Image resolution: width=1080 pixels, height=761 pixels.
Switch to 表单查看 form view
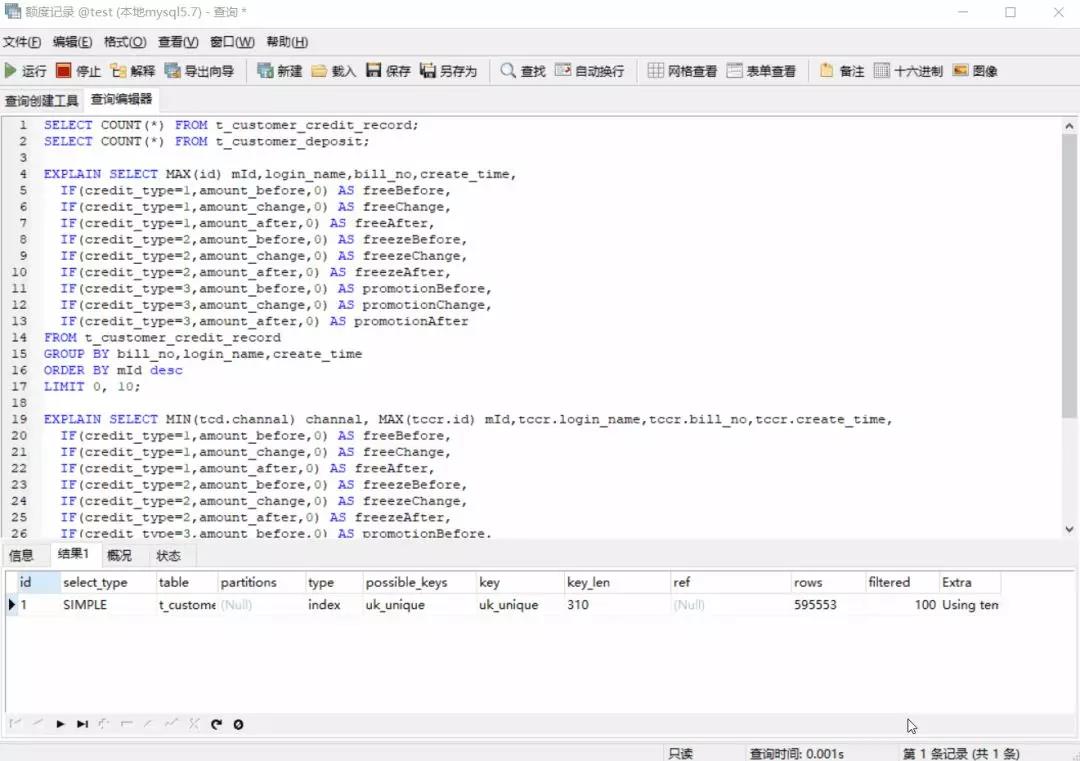(761, 71)
